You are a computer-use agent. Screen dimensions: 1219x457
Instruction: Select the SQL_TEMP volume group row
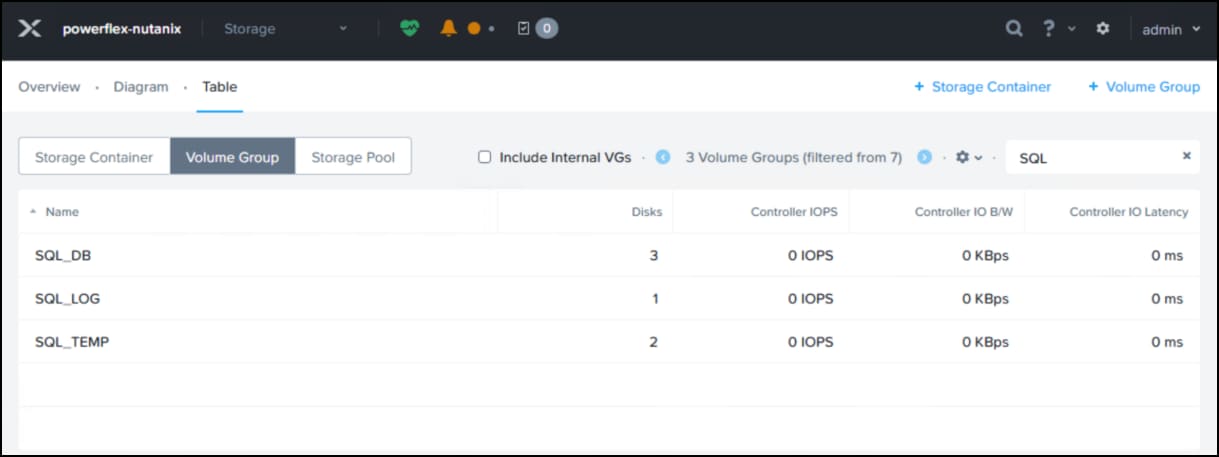(x=609, y=341)
